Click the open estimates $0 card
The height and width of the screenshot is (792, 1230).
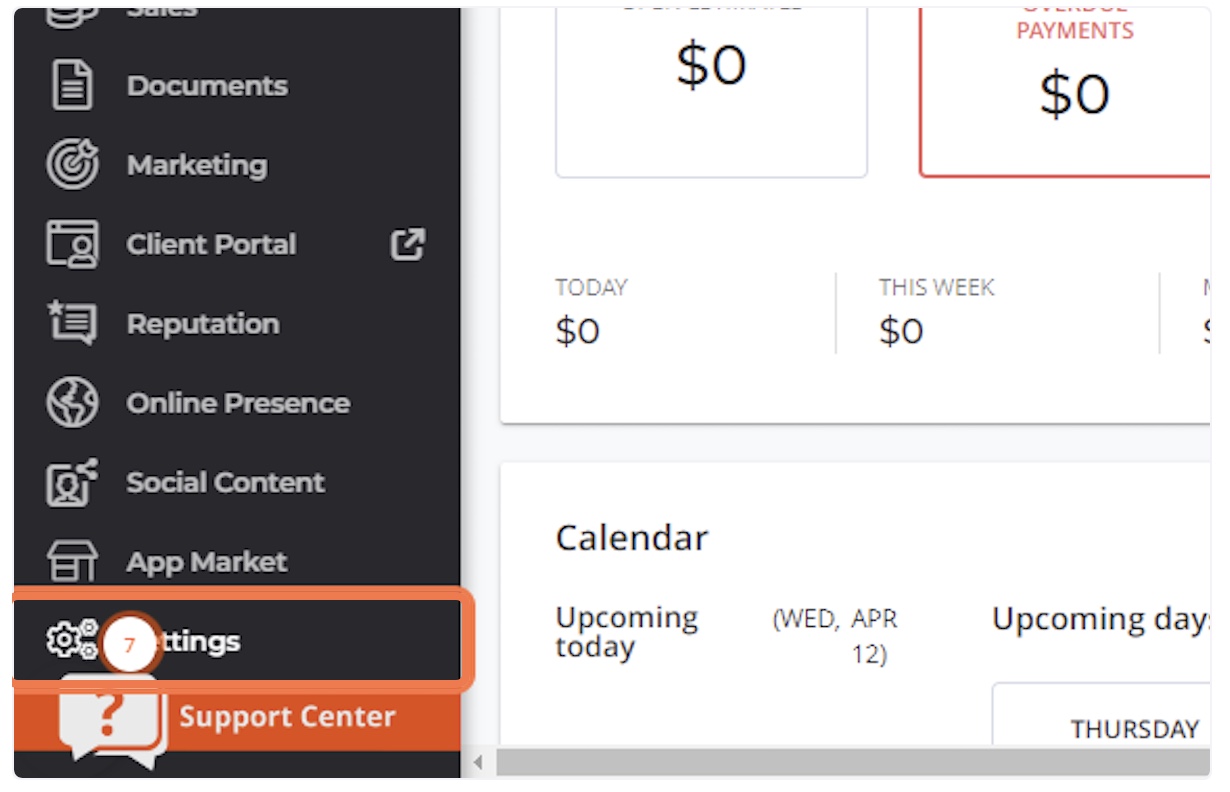click(711, 90)
